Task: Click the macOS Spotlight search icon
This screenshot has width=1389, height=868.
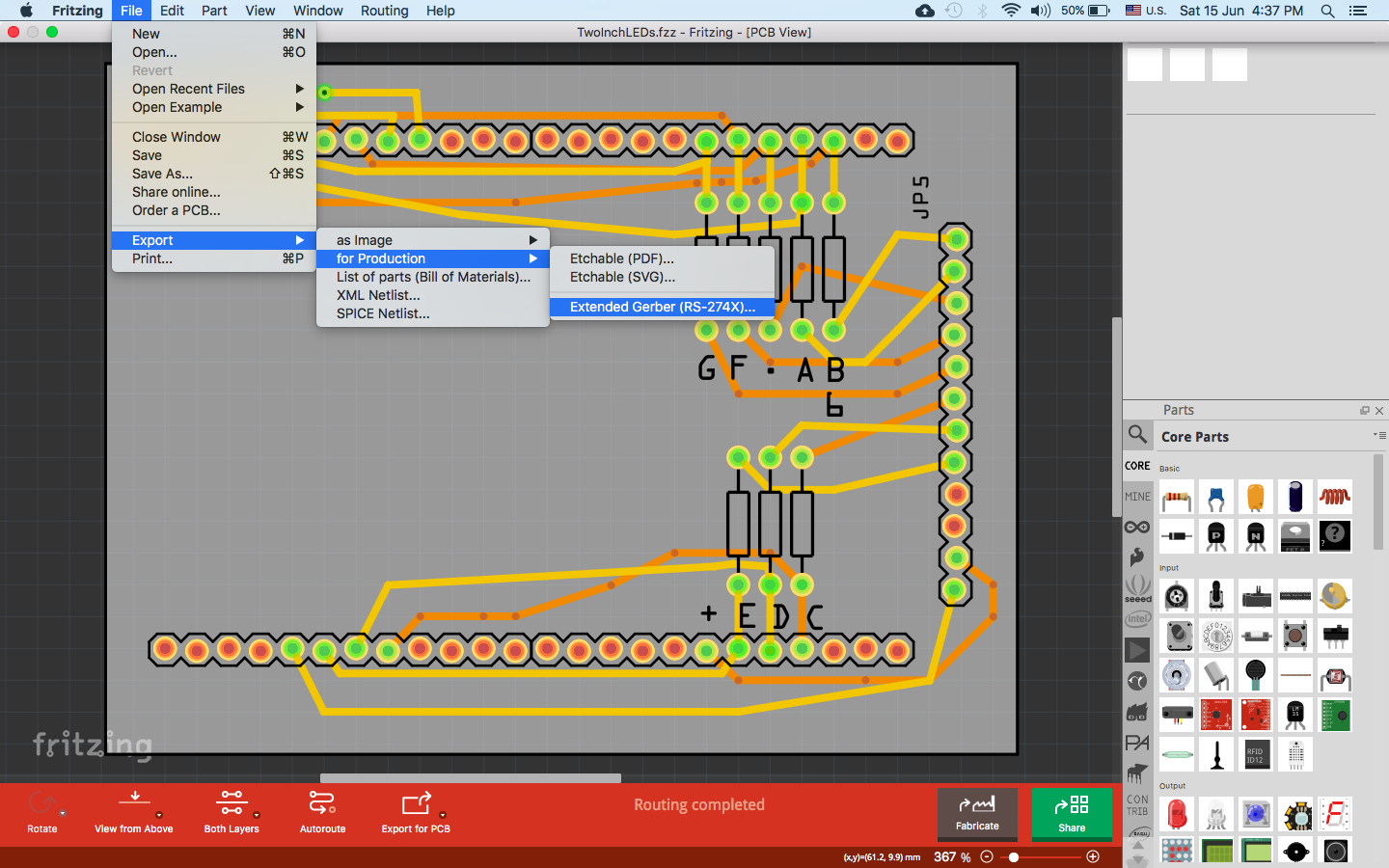Action: coord(1327,11)
